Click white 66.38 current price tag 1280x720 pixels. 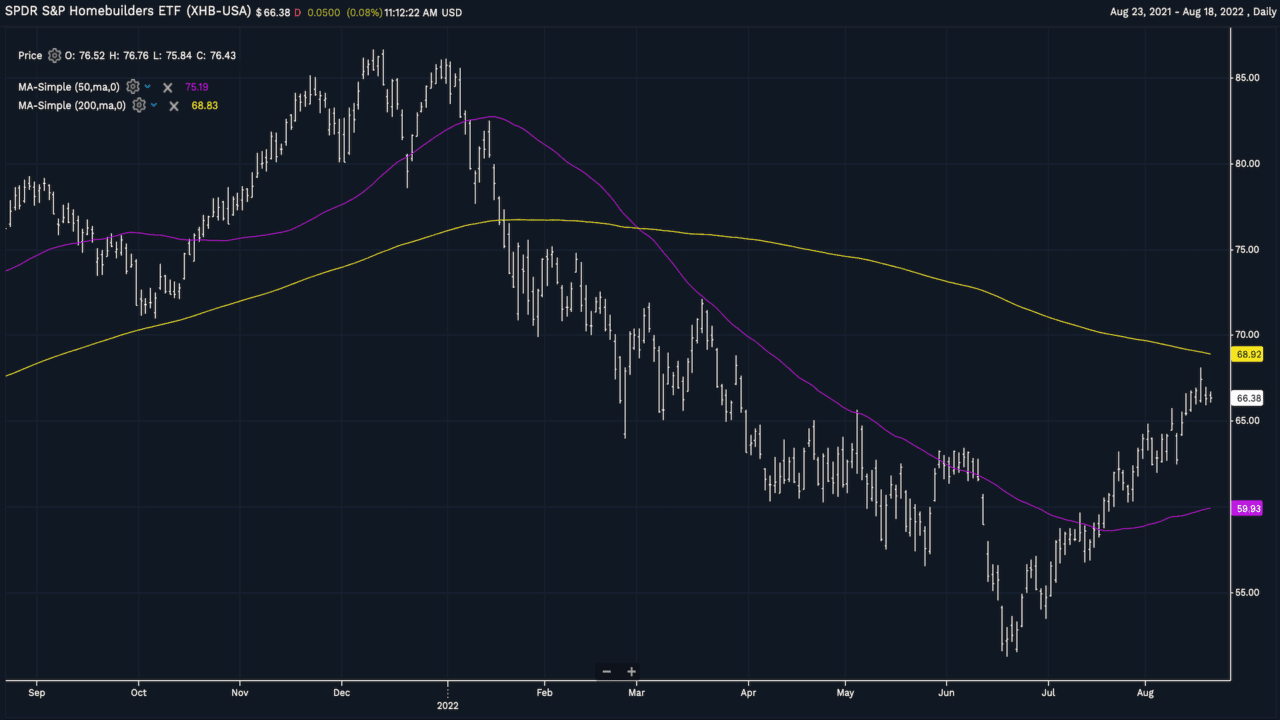point(1248,398)
